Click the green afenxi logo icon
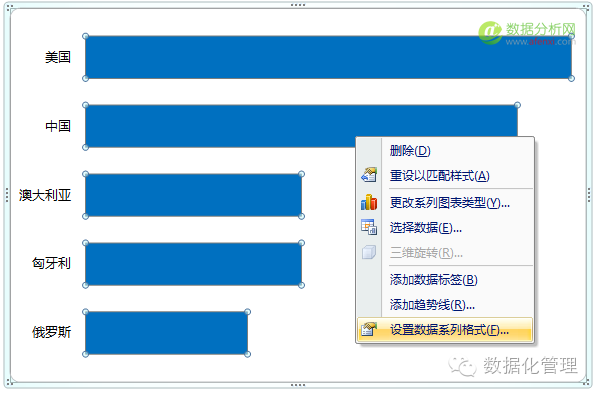The height and width of the screenshot is (394, 597). (x=490, y=33)
